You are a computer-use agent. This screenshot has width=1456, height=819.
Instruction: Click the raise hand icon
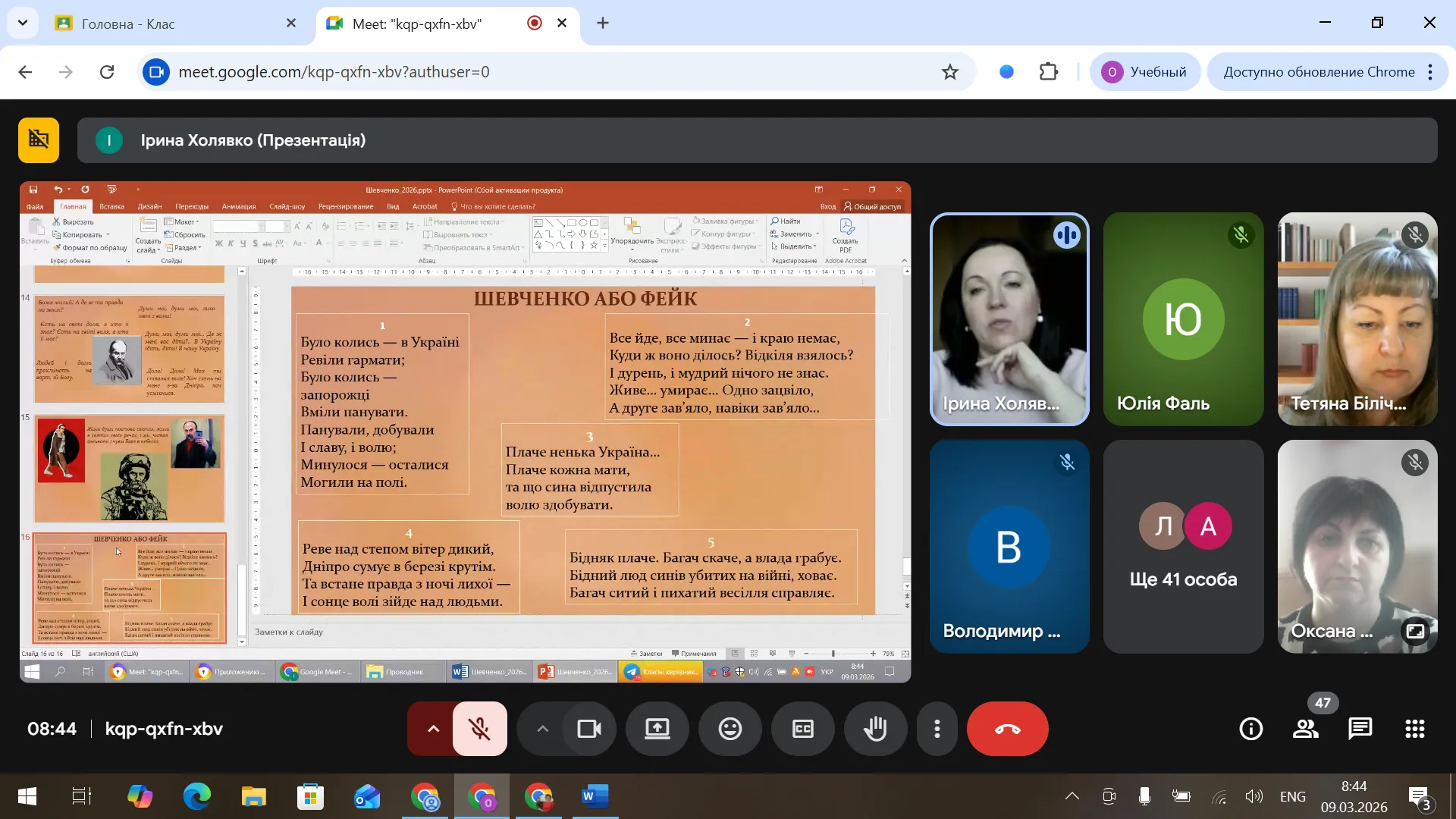point(875,730)
